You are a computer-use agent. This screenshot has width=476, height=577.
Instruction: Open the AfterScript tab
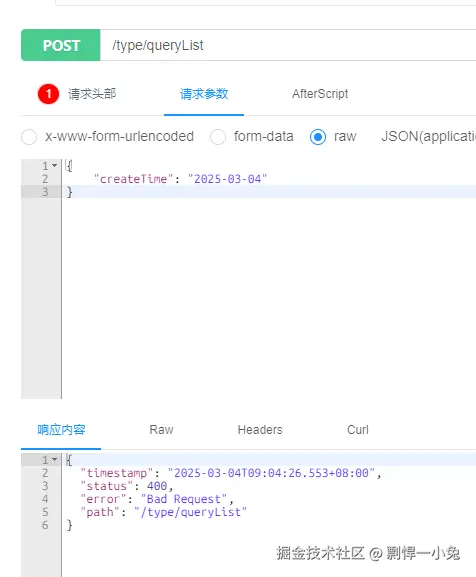tap(320, 94)
